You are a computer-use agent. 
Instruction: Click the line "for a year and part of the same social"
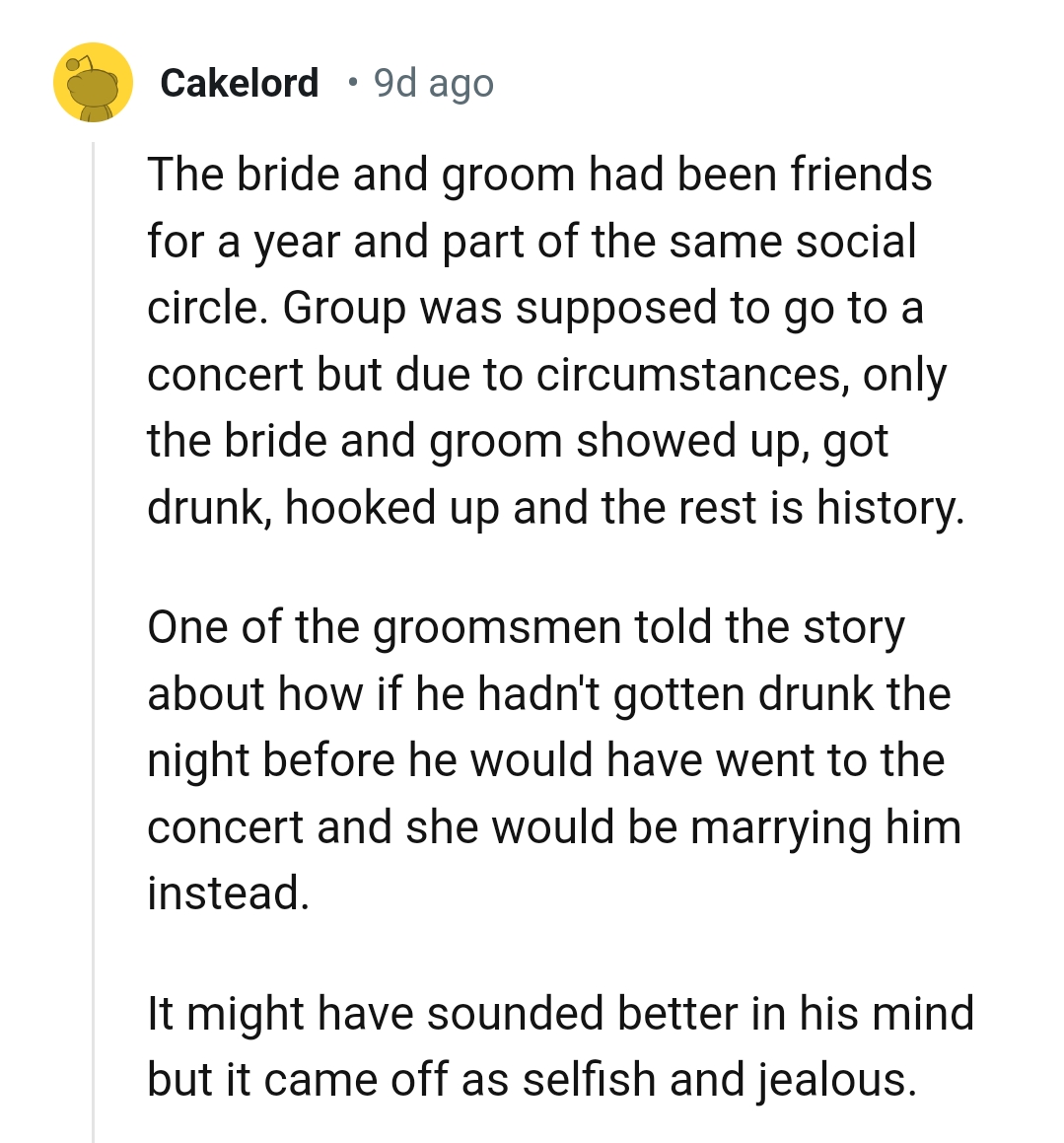pos(532,242)
